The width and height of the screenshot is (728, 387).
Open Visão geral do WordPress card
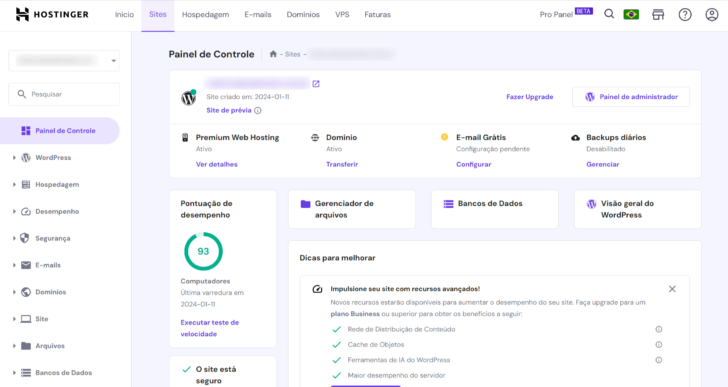coord(638,209)
